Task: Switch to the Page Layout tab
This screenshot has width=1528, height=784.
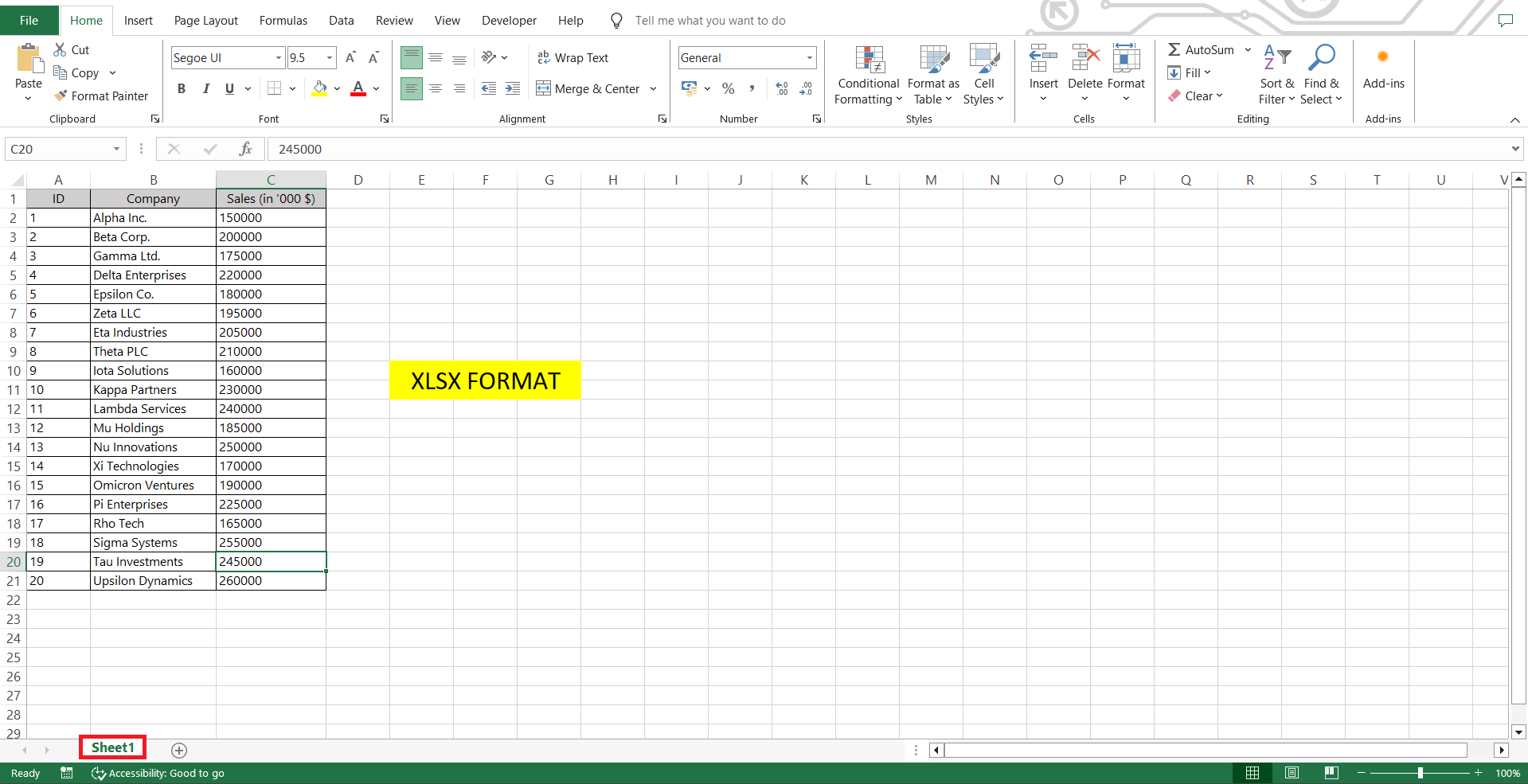Action: coord(206,20)
